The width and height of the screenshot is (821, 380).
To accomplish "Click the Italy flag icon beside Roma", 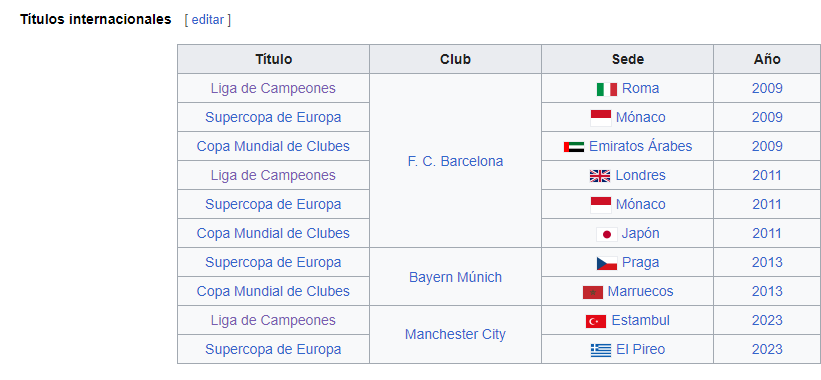I will click(x=606, y=90).
